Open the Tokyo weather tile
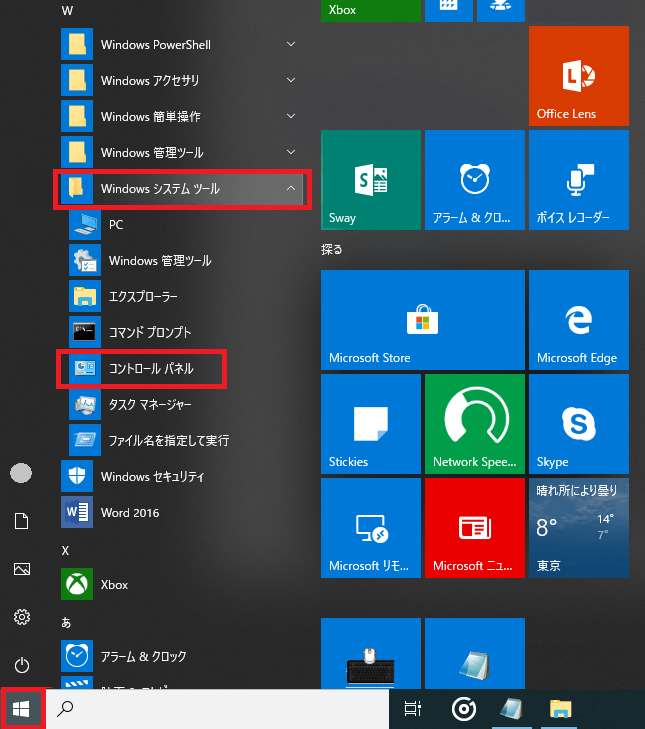This screenshot has height=729, width=645. (x=579, y=528)
